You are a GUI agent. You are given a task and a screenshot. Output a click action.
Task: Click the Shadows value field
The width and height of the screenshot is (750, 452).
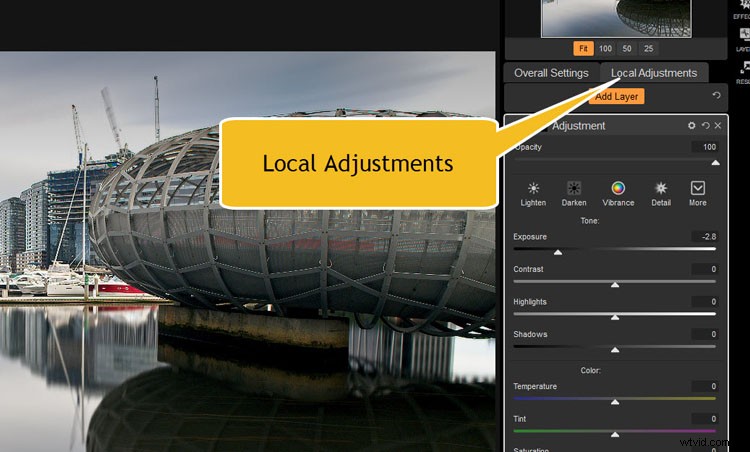[x=705, y=334]
